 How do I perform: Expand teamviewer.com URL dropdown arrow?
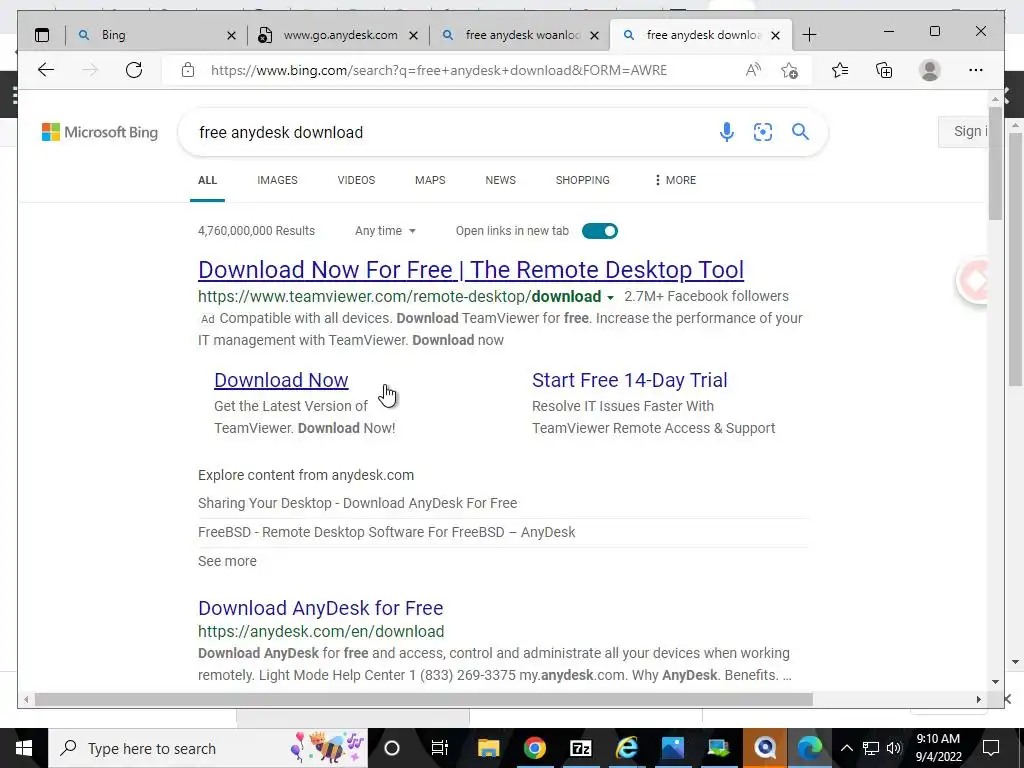[610, 298]
